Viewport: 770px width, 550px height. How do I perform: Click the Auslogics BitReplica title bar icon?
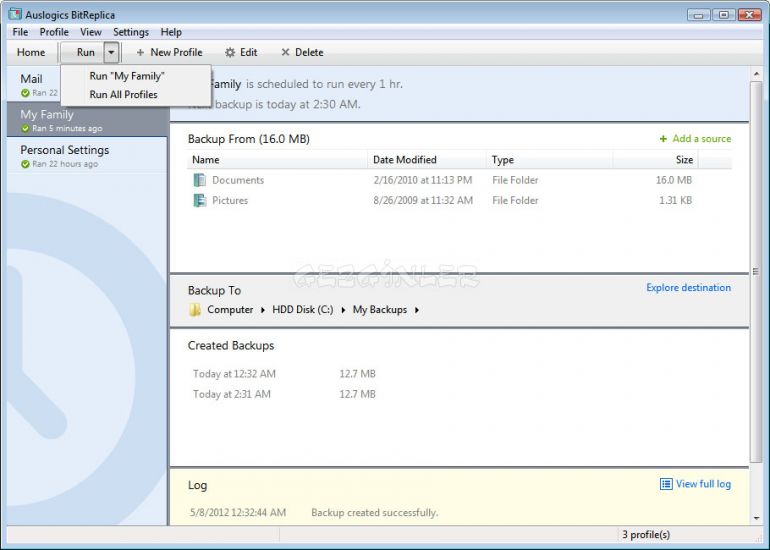pos(15,14)
